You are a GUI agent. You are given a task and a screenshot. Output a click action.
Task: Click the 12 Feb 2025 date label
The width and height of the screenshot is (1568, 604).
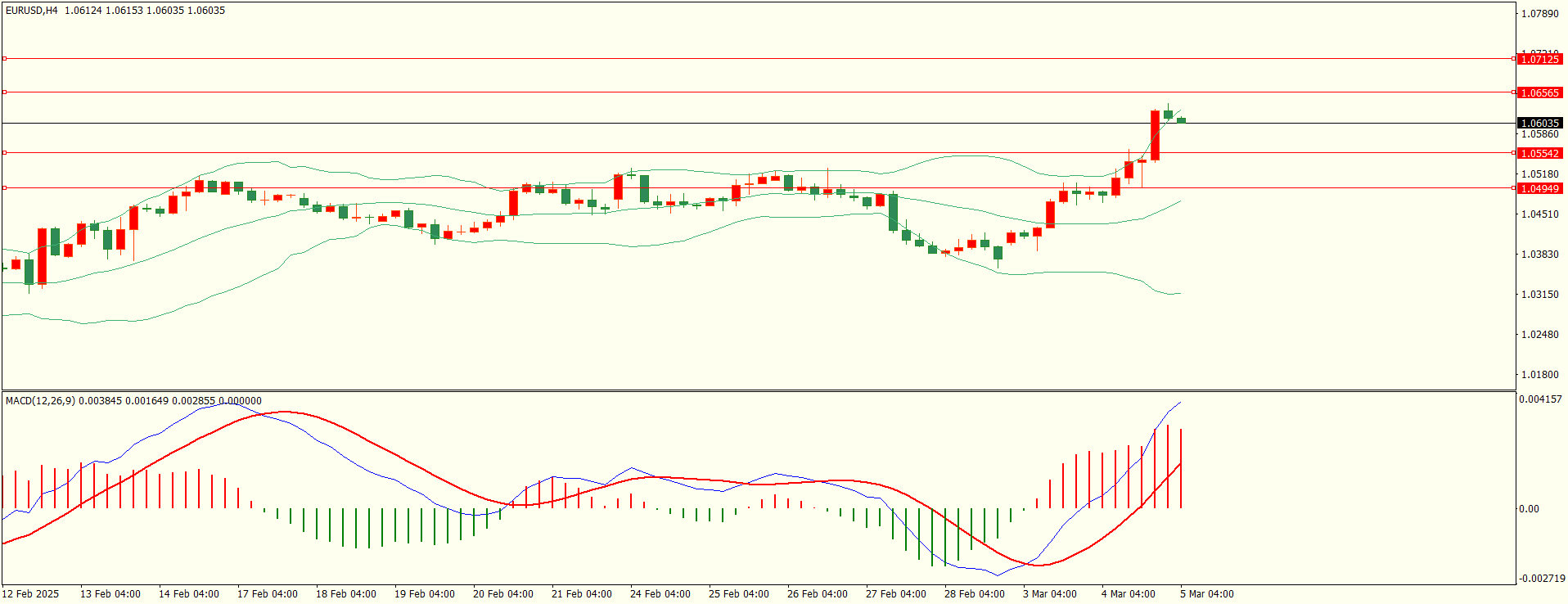[x=30, y=594]
